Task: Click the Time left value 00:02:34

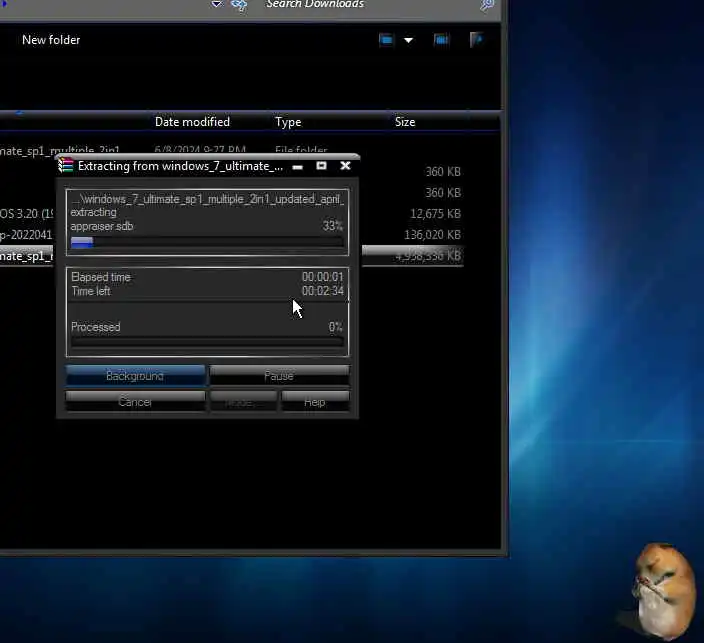Action: tap(323, 291)
